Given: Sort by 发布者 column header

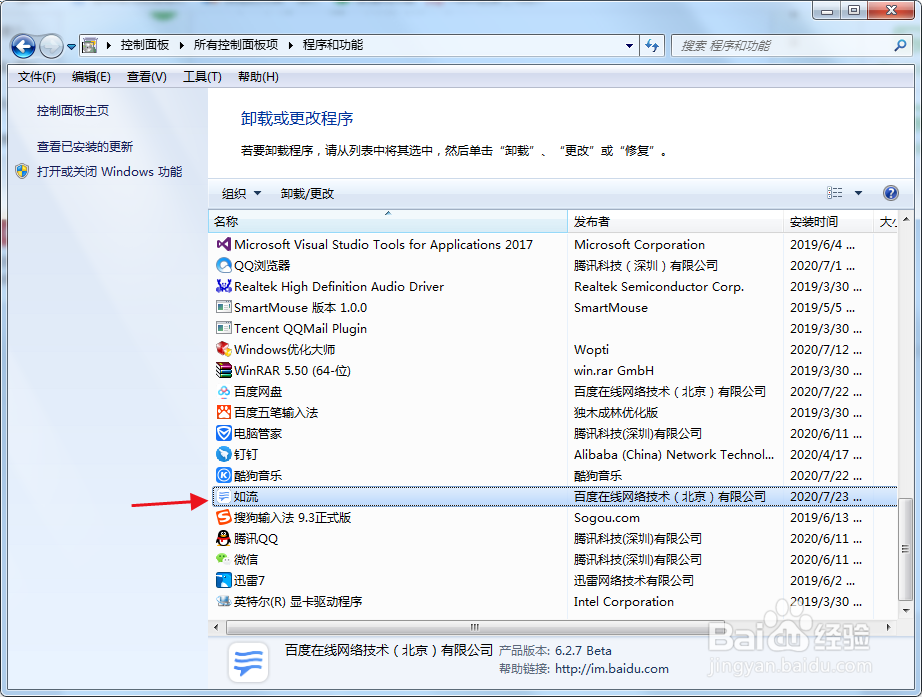Looking at the screenshot, I should (x=675, y=222).
